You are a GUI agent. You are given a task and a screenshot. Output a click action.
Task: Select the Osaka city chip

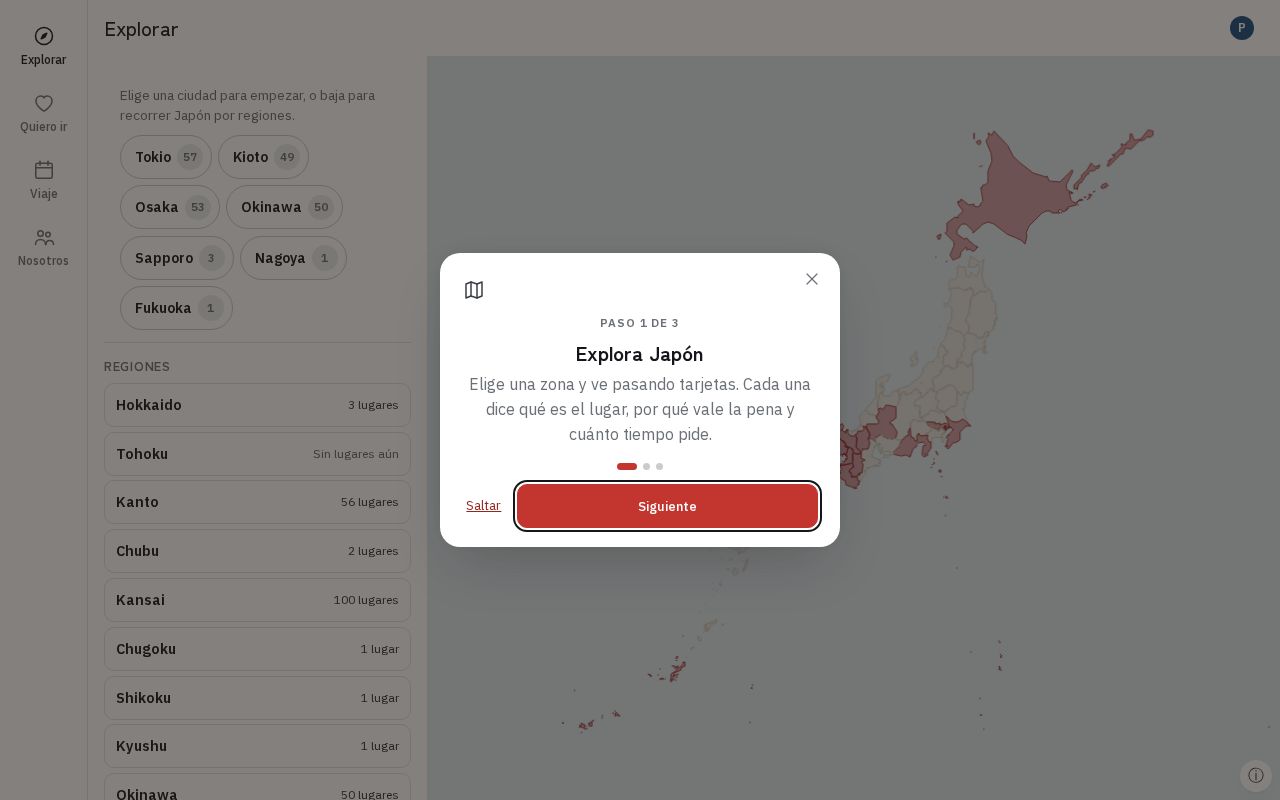tap(170, 207)
